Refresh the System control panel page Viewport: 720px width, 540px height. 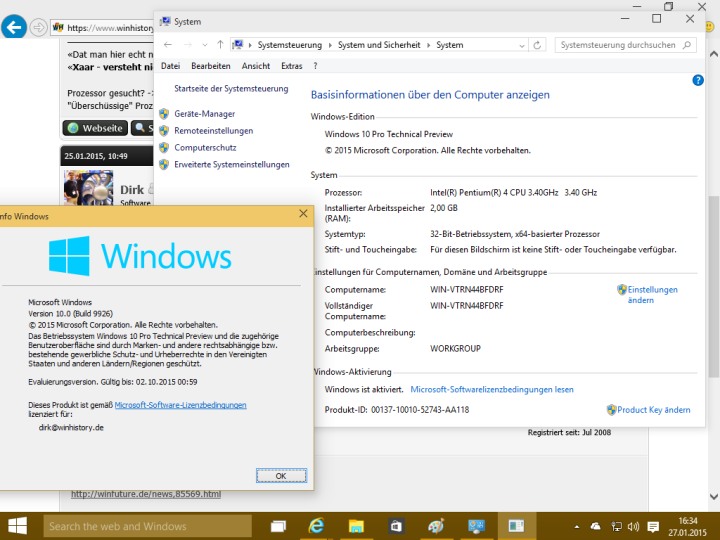tap(537, 45)
